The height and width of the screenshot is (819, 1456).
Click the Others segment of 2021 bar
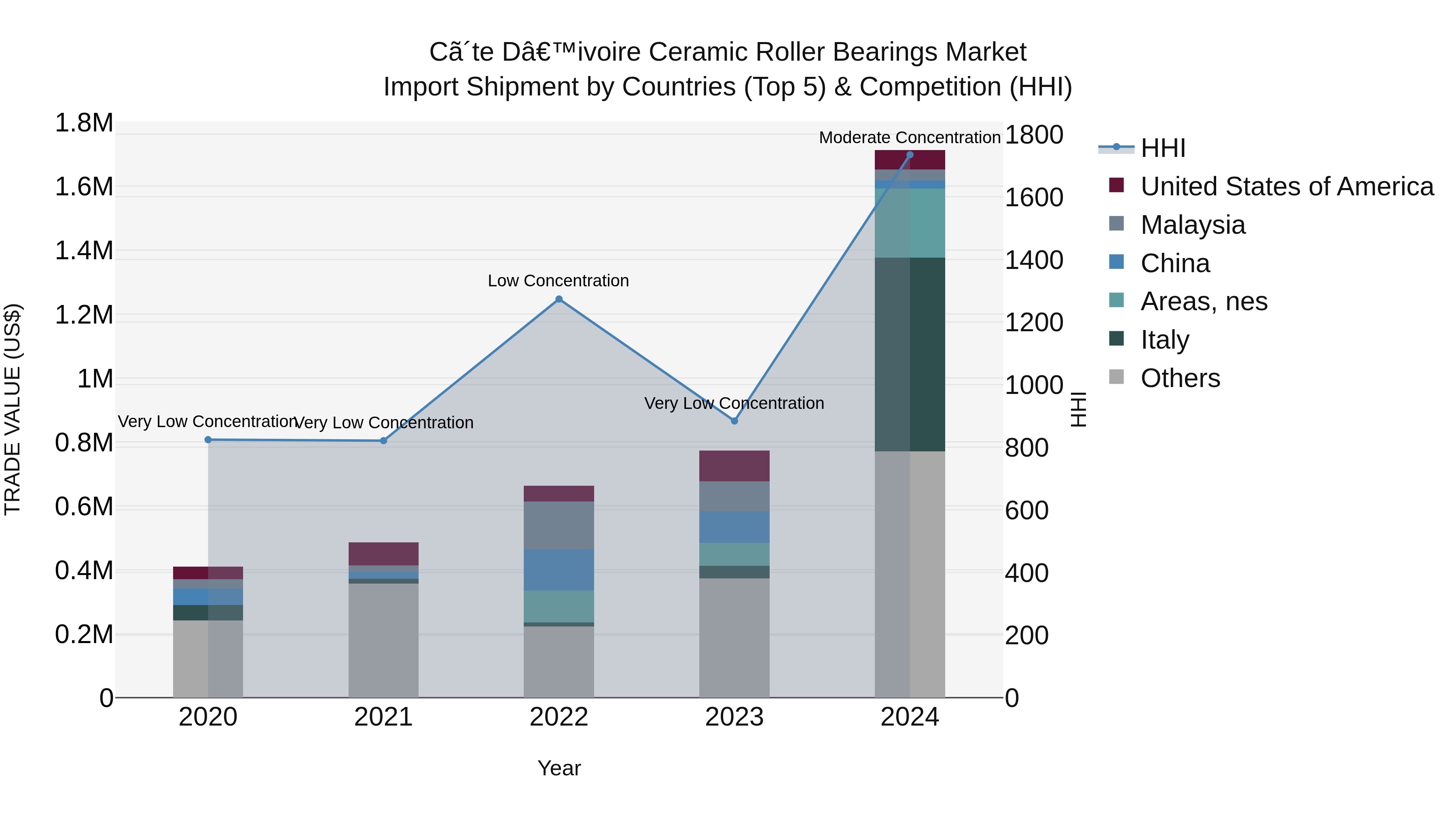pyautogui.click(x=384, y=640)
